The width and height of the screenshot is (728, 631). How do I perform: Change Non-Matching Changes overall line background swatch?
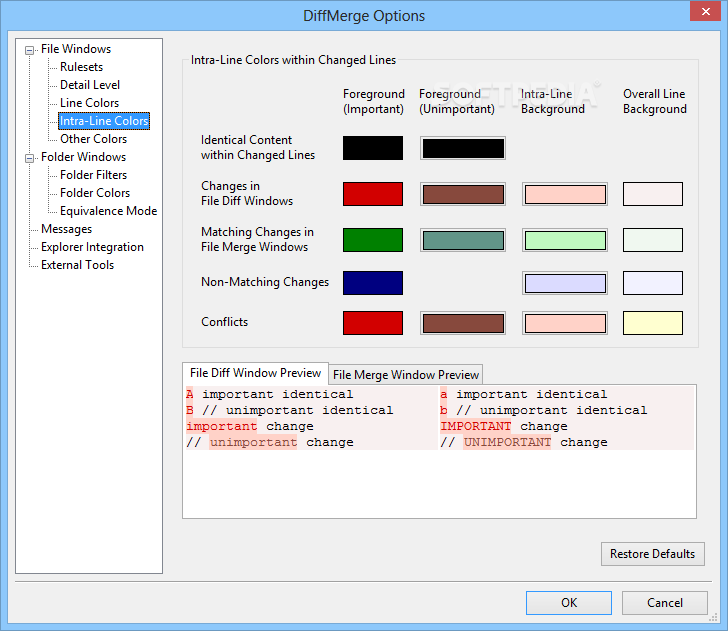[653, 283]
